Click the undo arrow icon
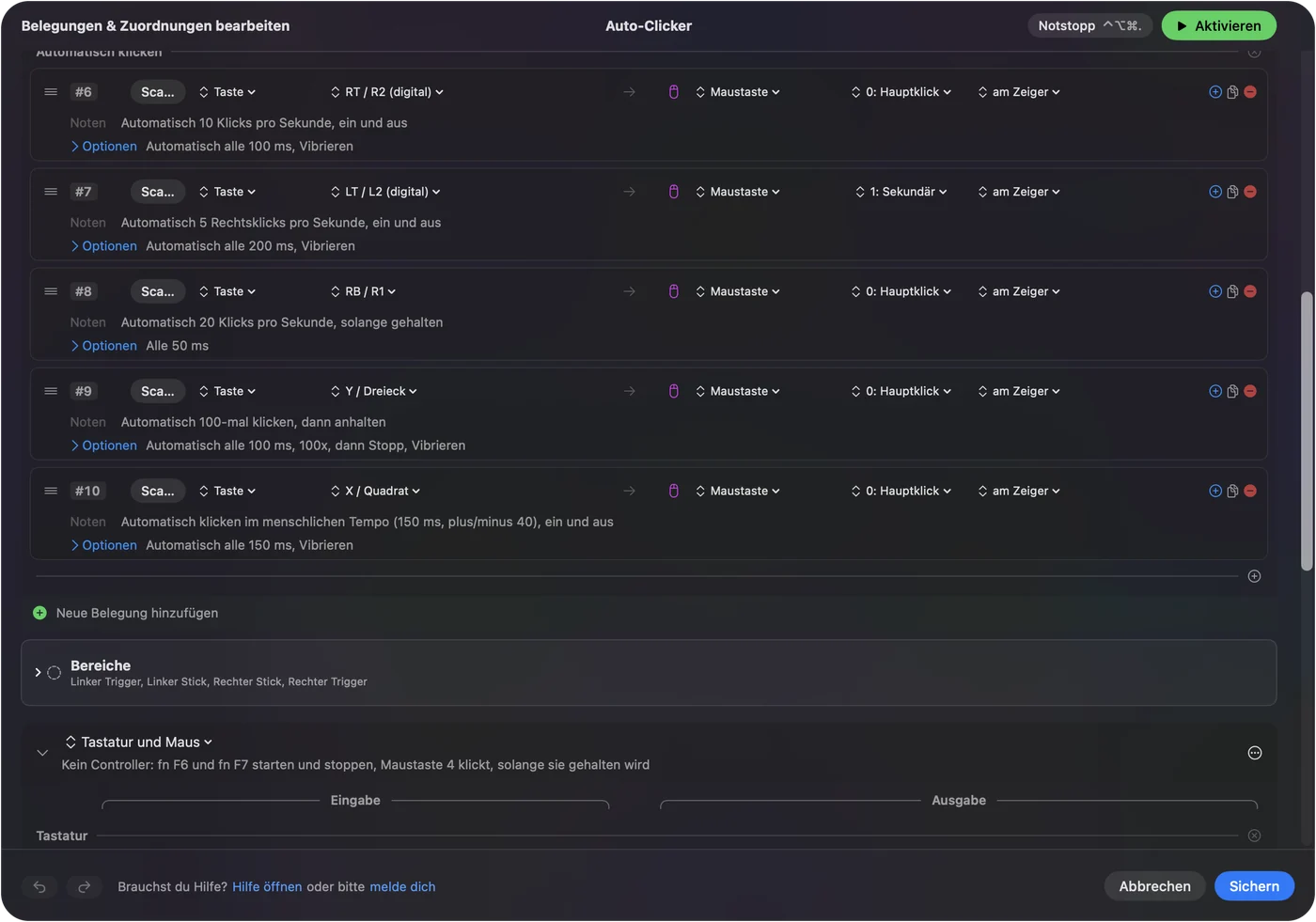Image resolution: width=1316 pixels, height=922 pixels. tap(39, 886)
